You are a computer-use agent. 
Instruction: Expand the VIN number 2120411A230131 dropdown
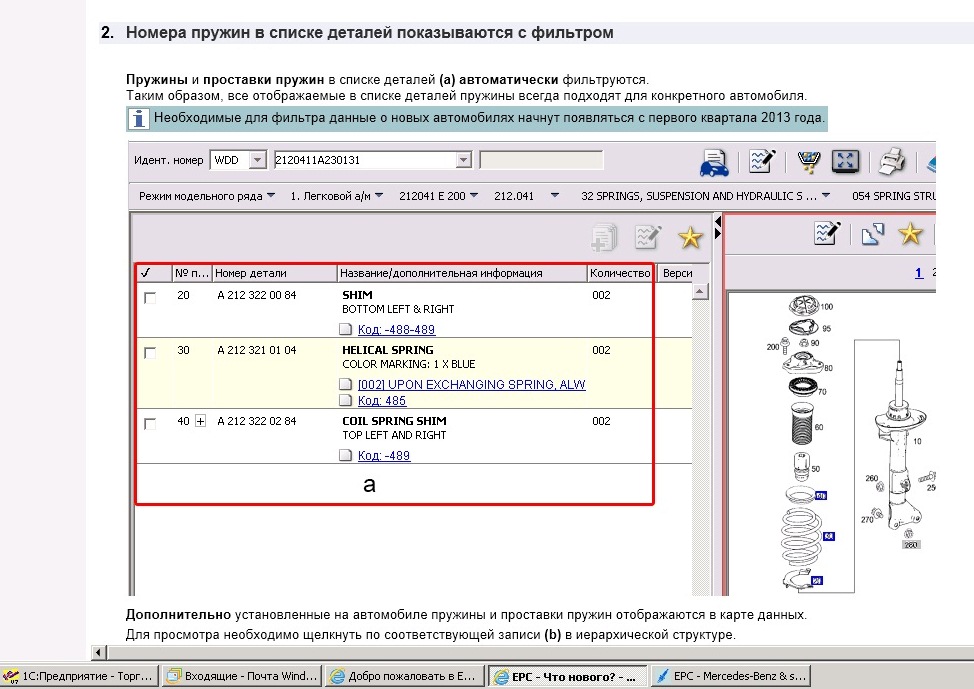click(462, 160)
